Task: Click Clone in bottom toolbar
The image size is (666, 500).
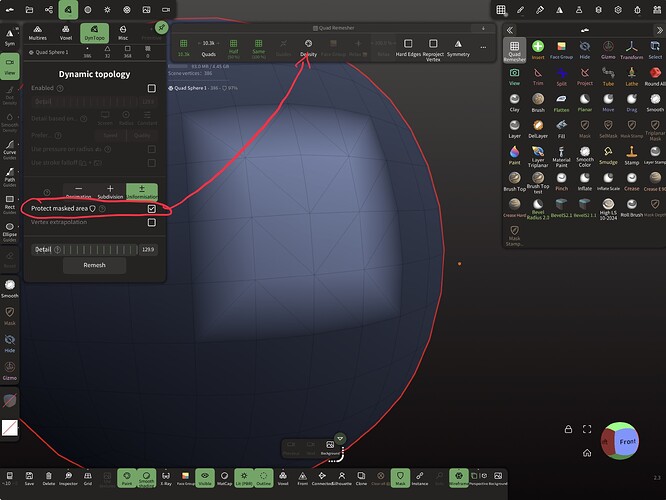Action: pyautogui.click(x=361, y=477)
